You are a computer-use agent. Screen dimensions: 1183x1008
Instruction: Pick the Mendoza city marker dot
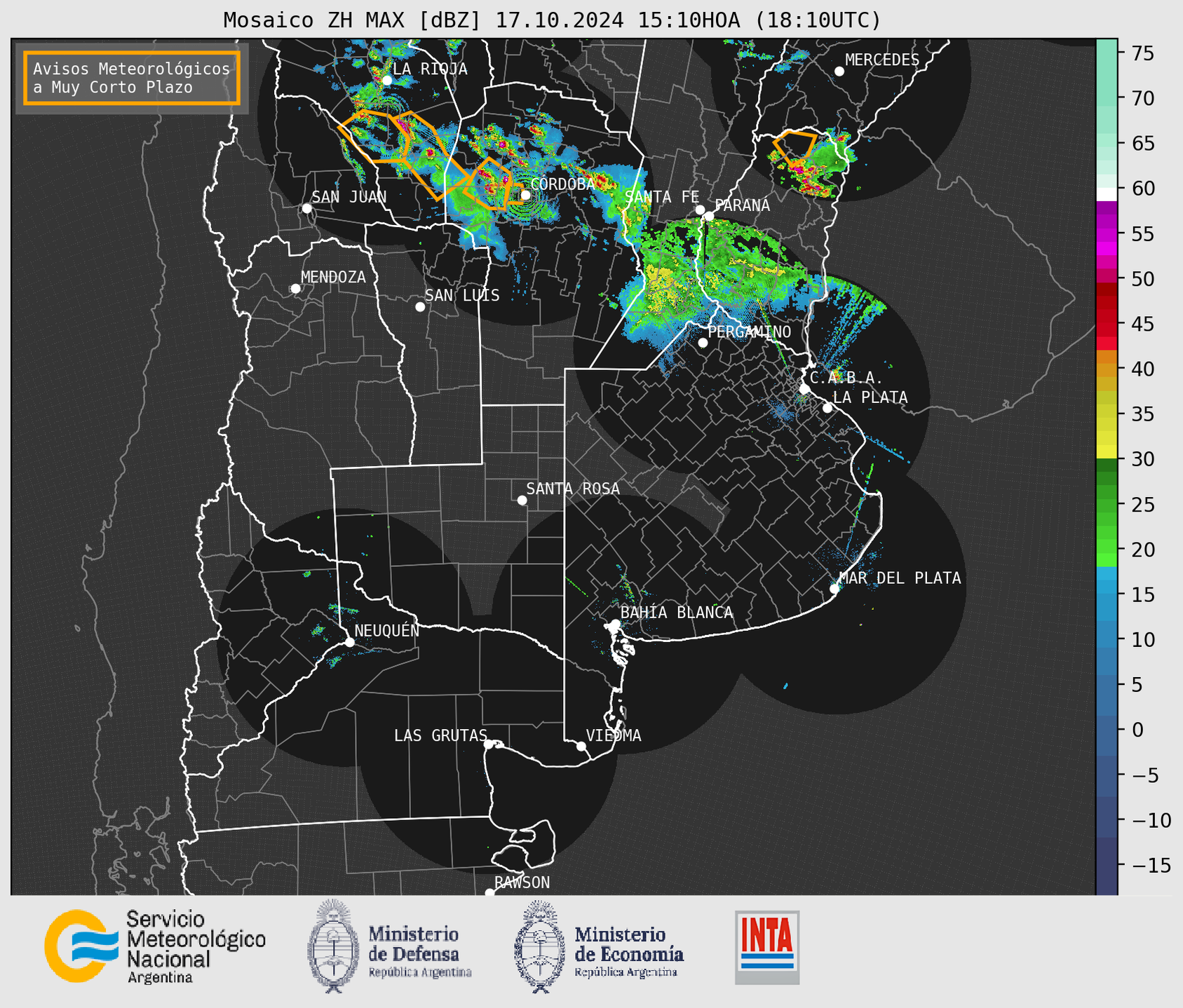pyautogui.click(x=295, y=289)
